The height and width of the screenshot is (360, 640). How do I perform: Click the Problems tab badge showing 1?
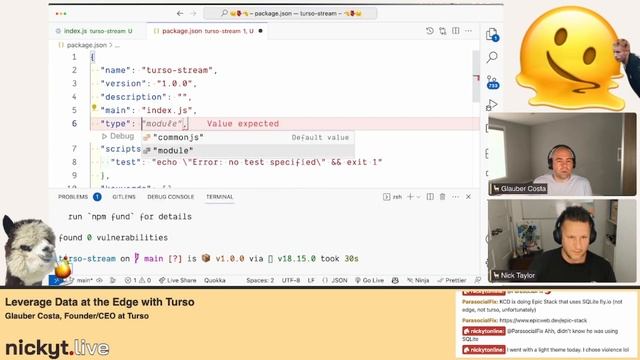click(x=97, y=197)
